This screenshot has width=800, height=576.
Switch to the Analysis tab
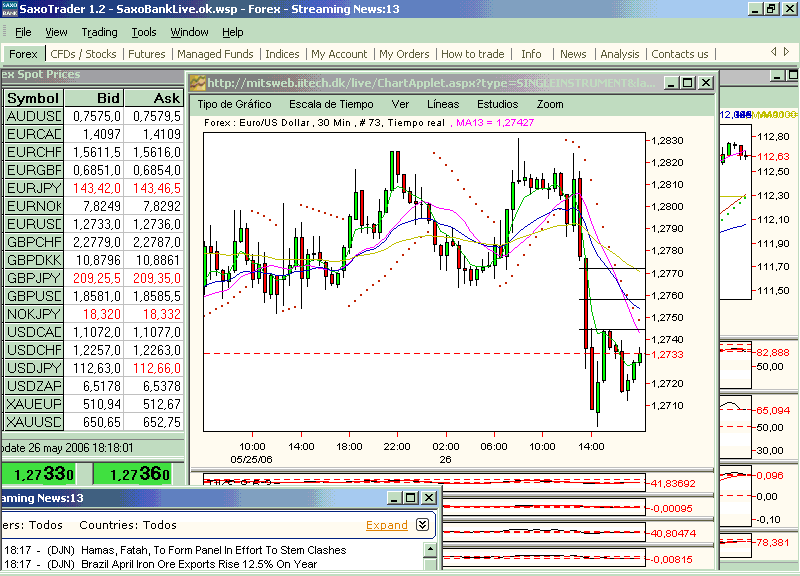click(619, 54)
